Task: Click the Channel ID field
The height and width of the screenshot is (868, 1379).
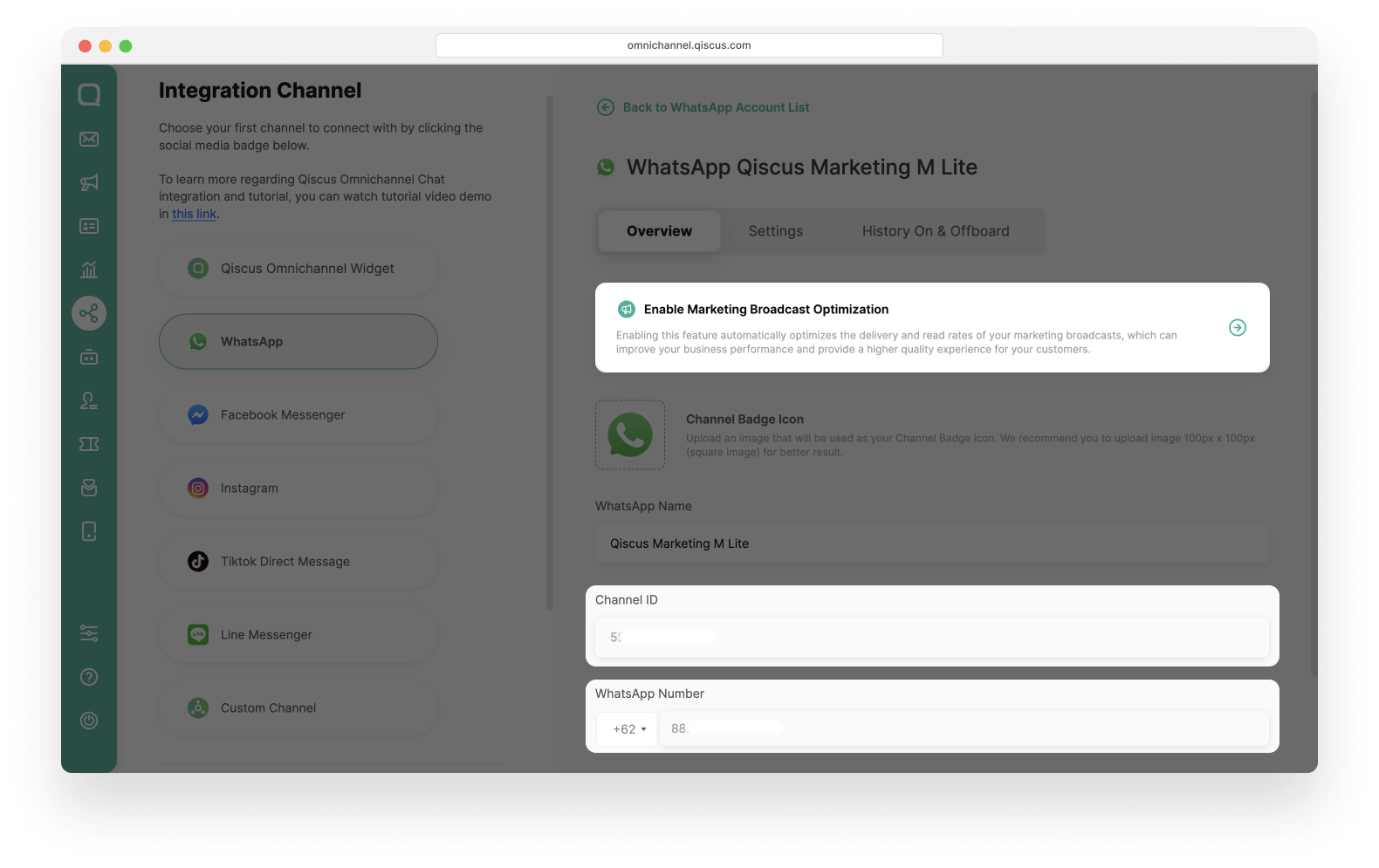Action: point(932,637)
